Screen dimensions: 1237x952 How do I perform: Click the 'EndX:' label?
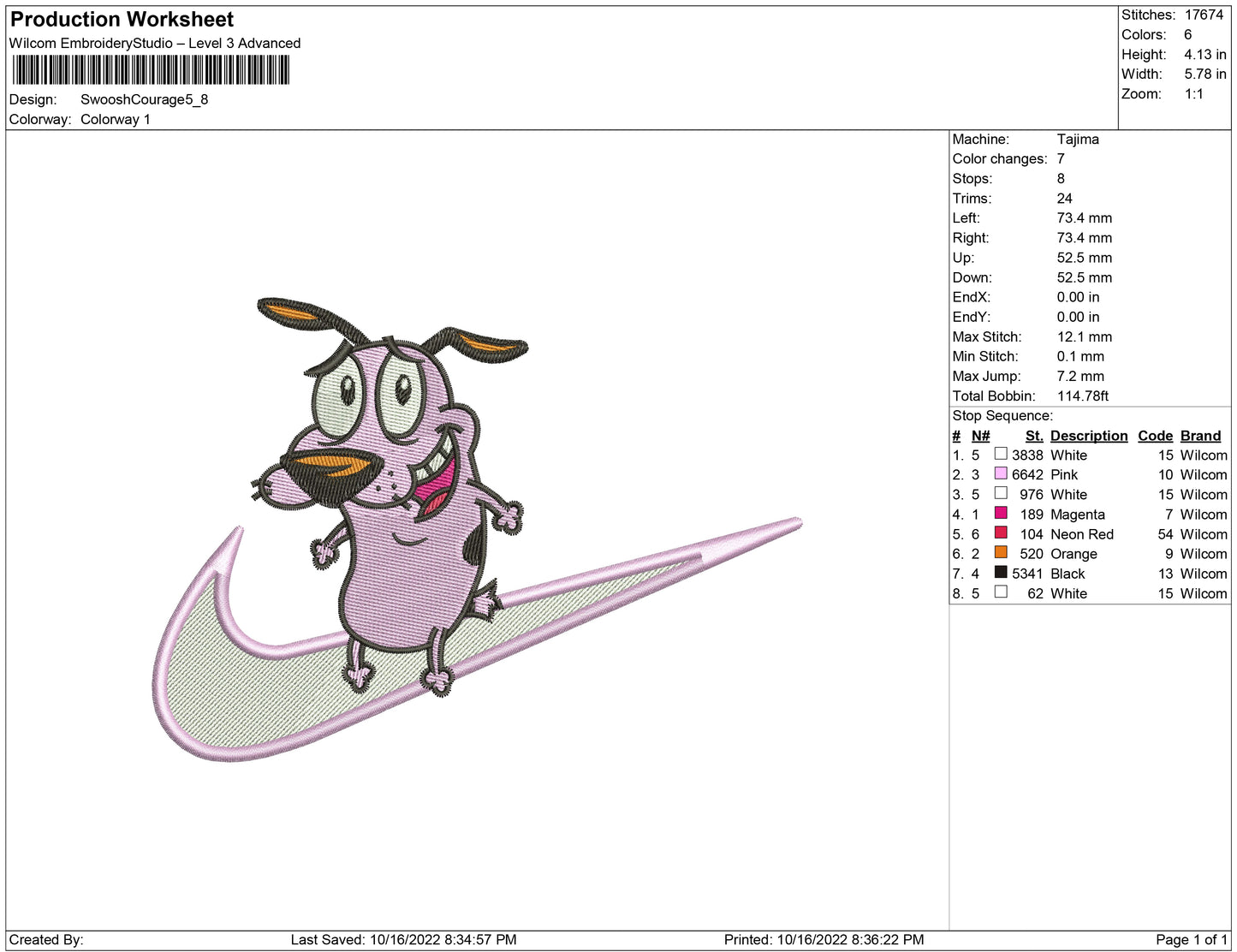point(972,297)
